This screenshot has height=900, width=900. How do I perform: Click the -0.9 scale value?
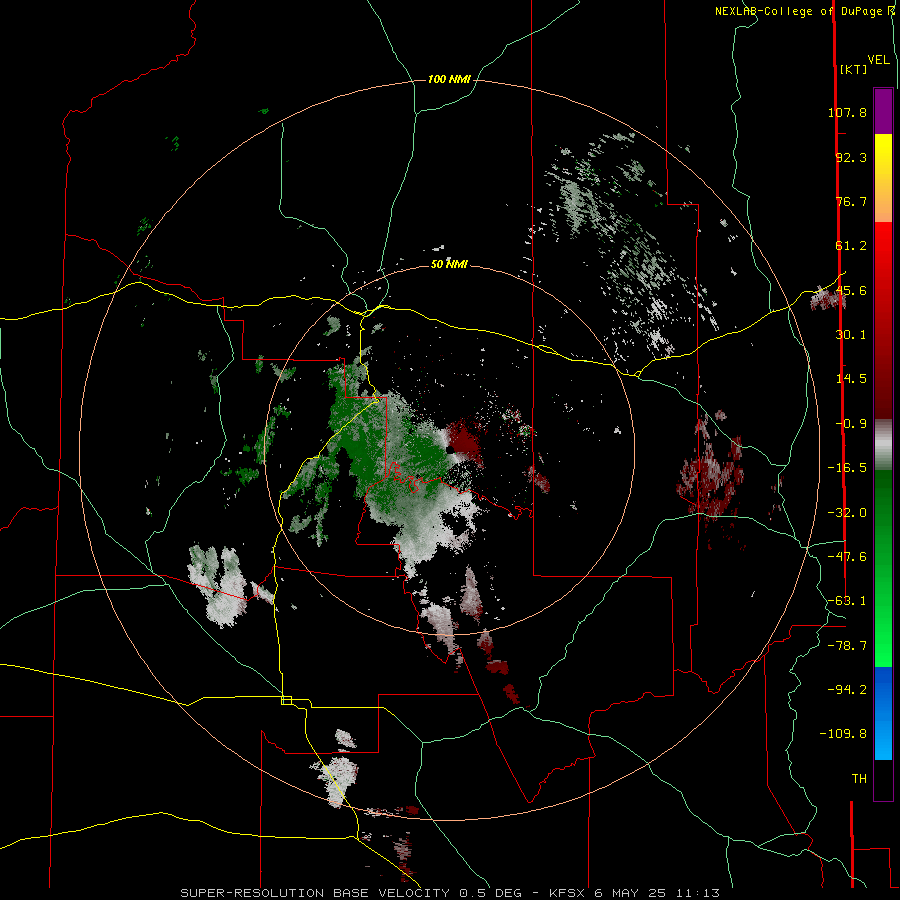tap(851, 424)
